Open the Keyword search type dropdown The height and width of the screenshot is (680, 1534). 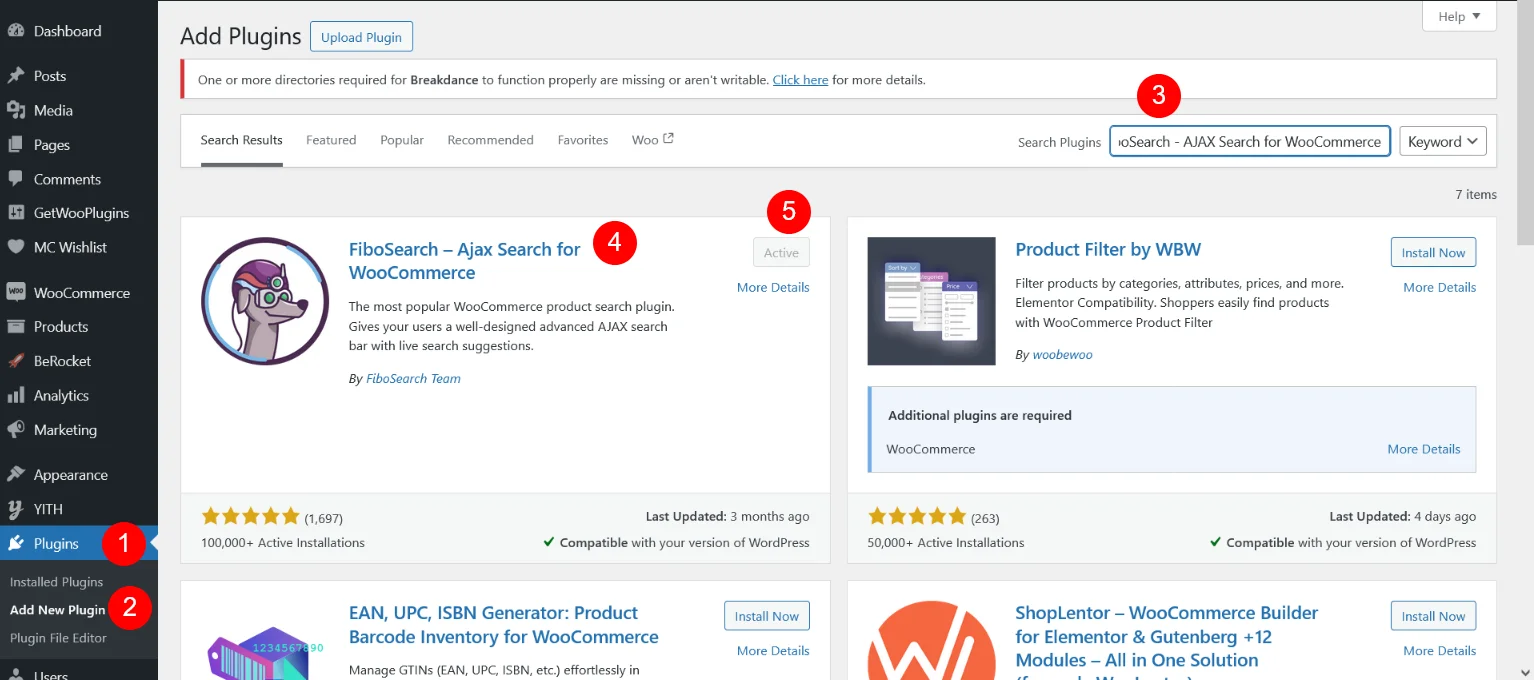(x=1442, y=141)
